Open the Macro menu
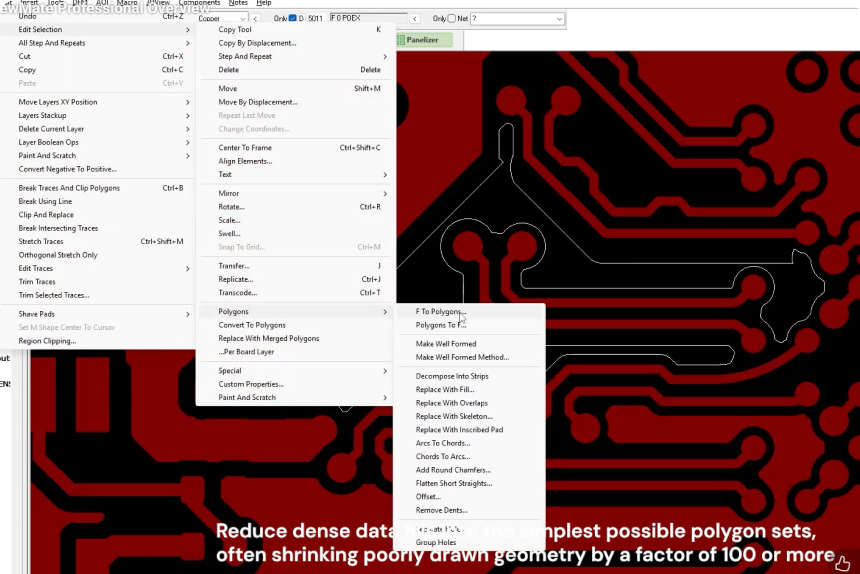 click(127, 3)
